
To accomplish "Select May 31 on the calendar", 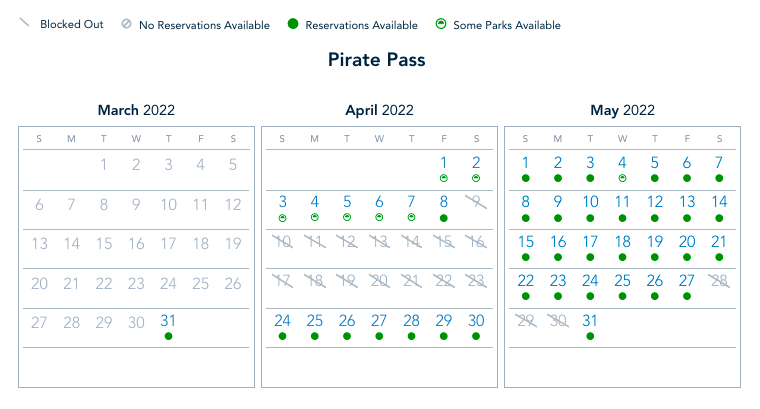I will point(590,320).
